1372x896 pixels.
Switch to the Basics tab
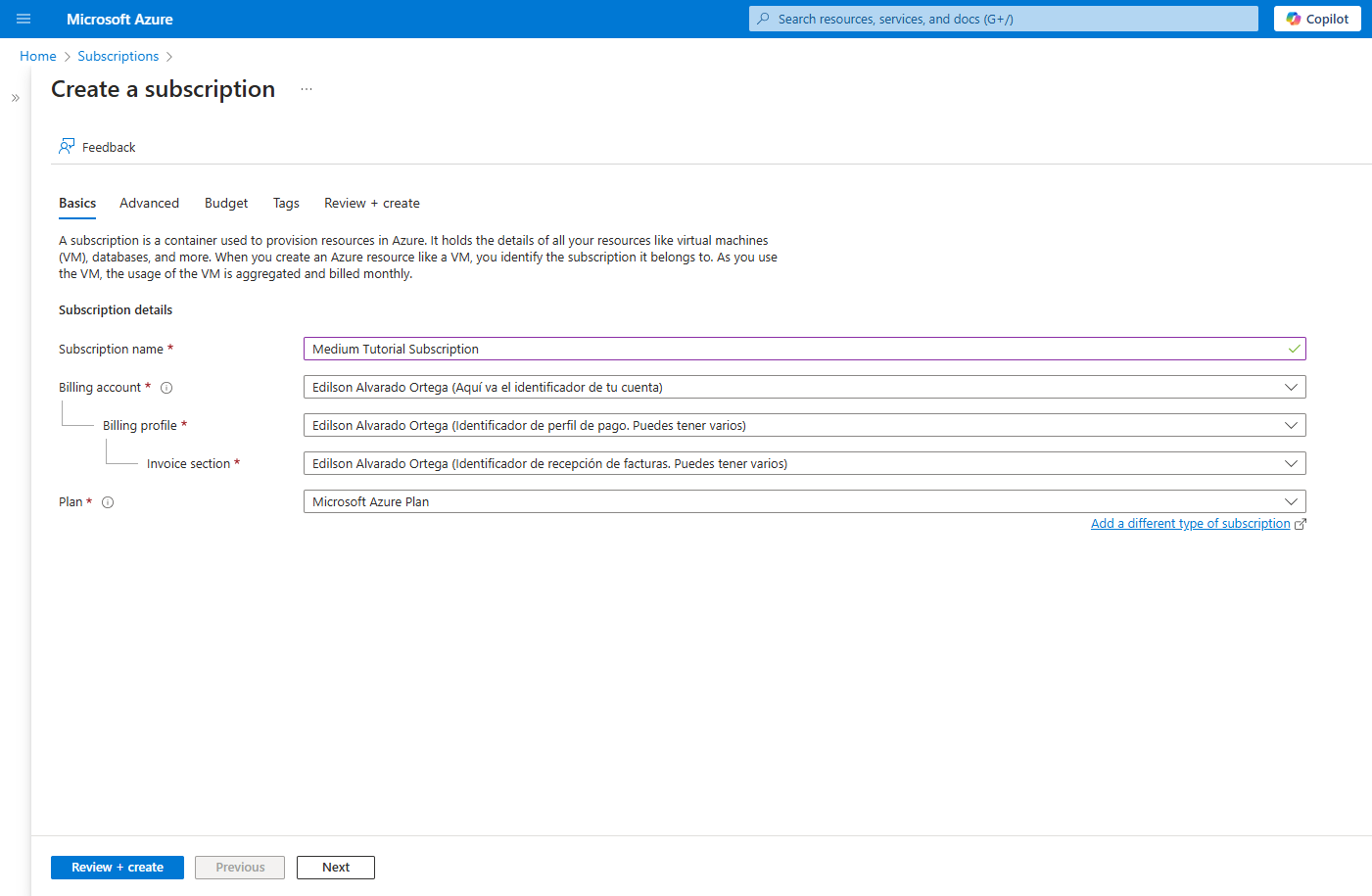pyautogui.click(x=77, y=203)
